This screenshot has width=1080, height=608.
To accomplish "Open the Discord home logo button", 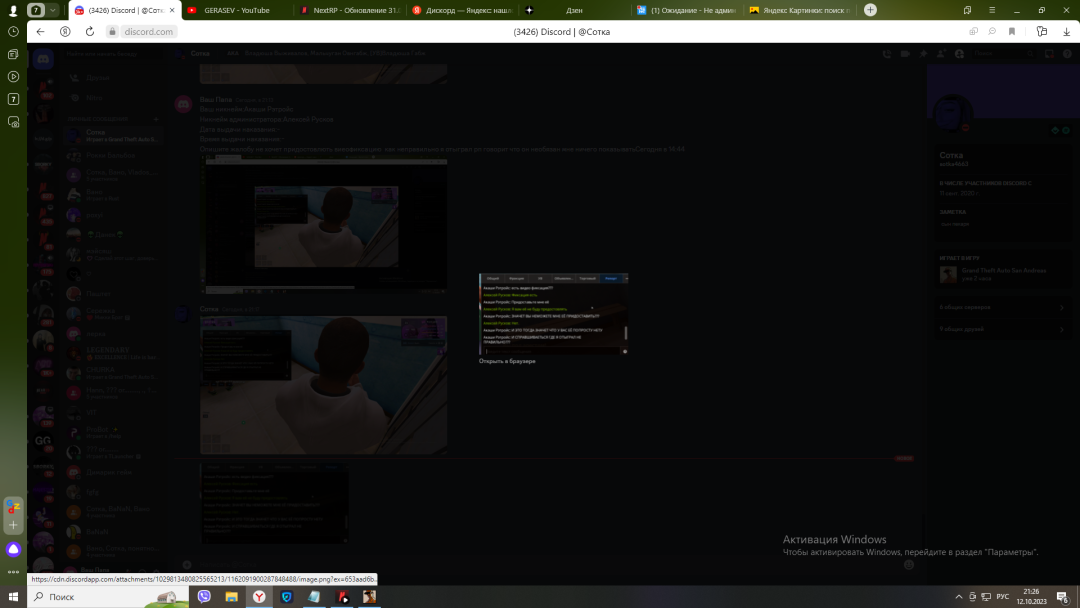I will point(43,59).
